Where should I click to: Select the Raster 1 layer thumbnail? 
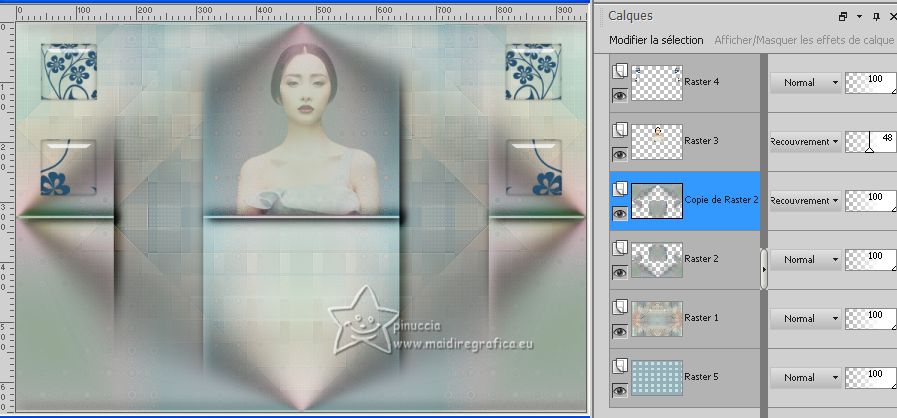coord(657,319)
